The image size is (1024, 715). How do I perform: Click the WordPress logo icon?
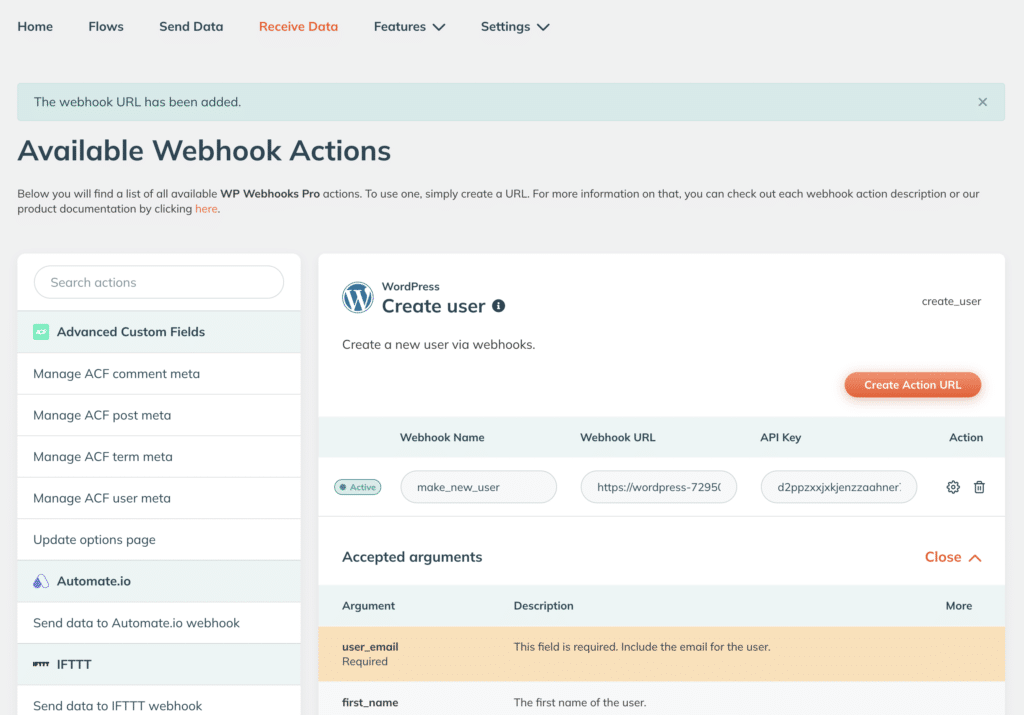click(358, 297)
